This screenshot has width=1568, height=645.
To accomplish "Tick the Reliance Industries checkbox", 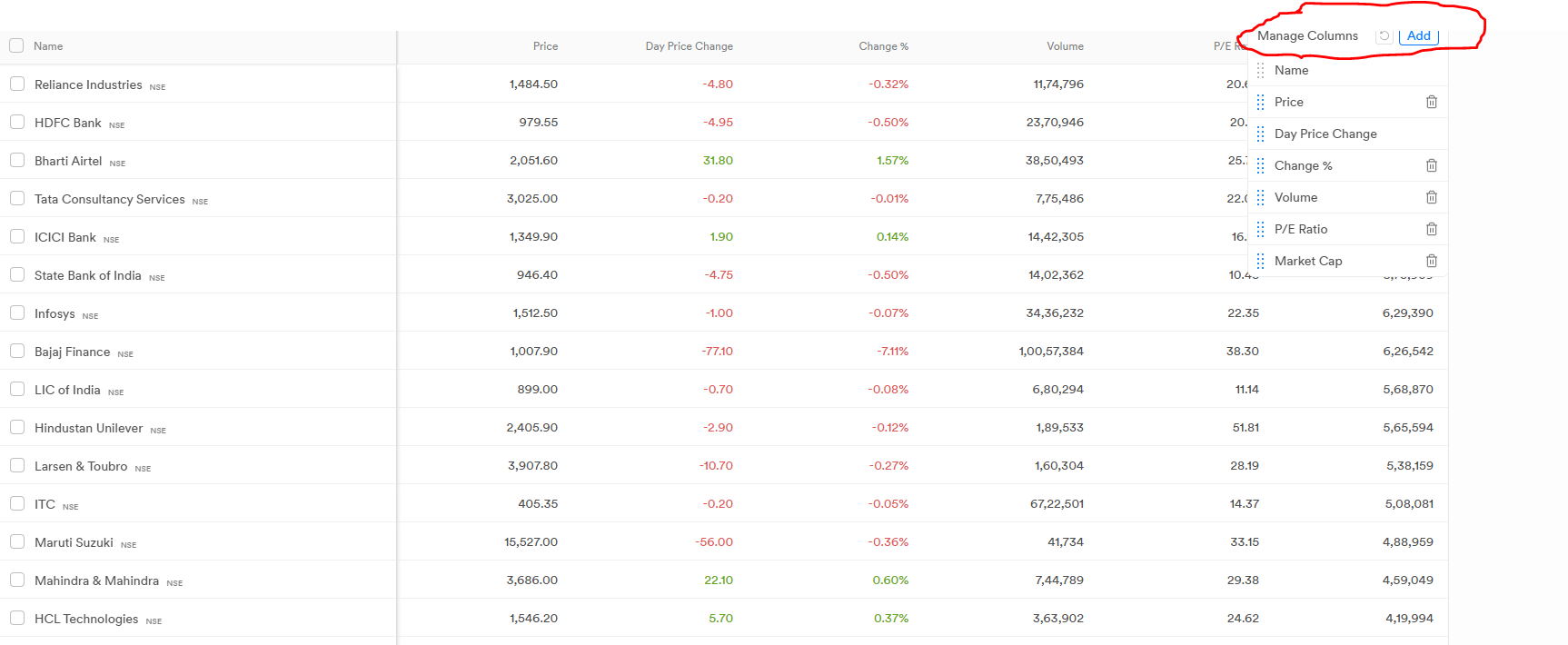I will click(x=17, y=84).
